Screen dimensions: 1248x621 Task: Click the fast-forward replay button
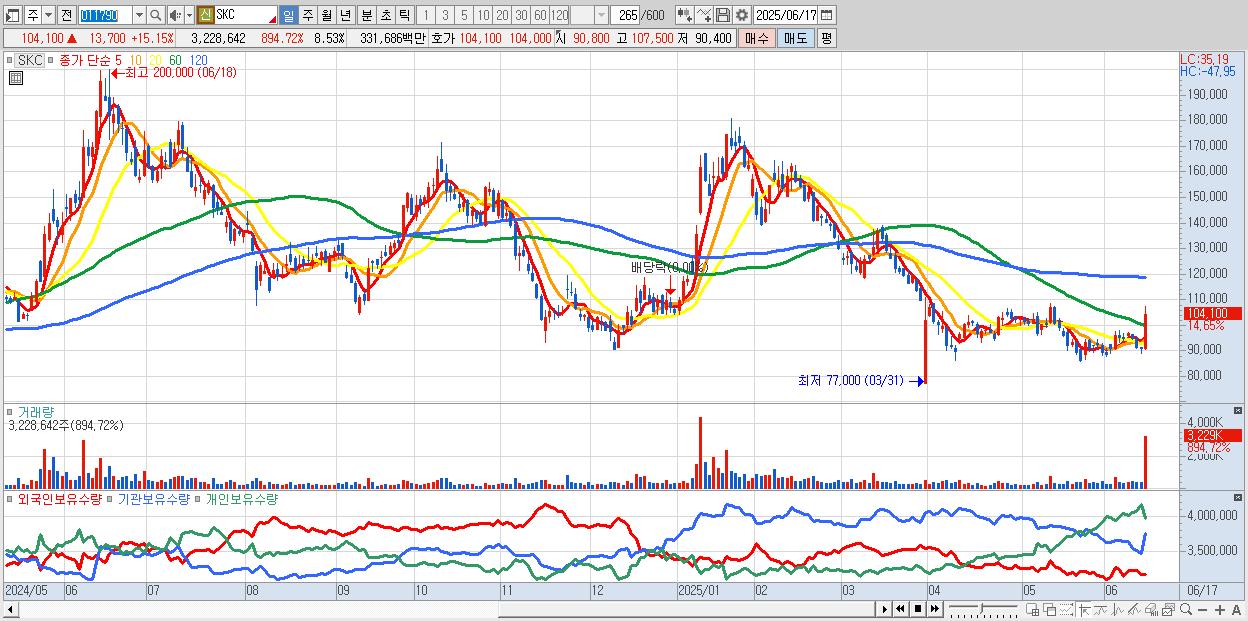[x=935, y=609]
